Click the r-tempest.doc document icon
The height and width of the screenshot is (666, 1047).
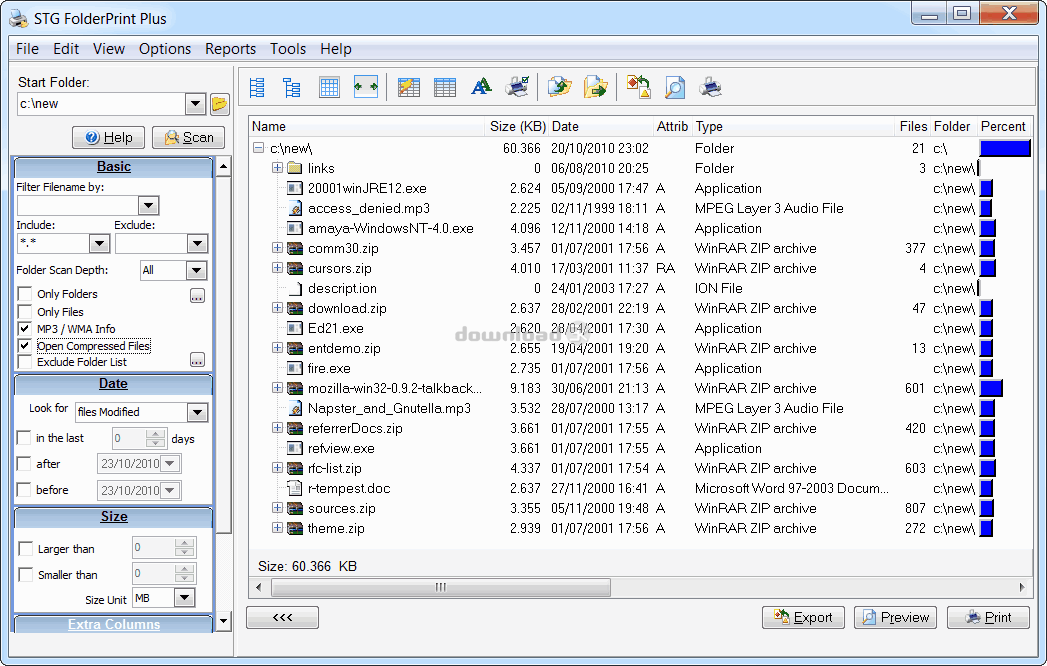pos(294,488)
